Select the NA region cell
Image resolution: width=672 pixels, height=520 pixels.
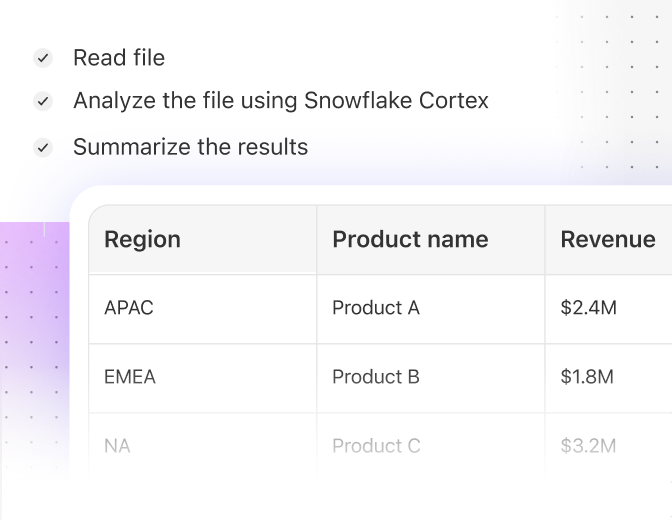click(x=203, y=446)
